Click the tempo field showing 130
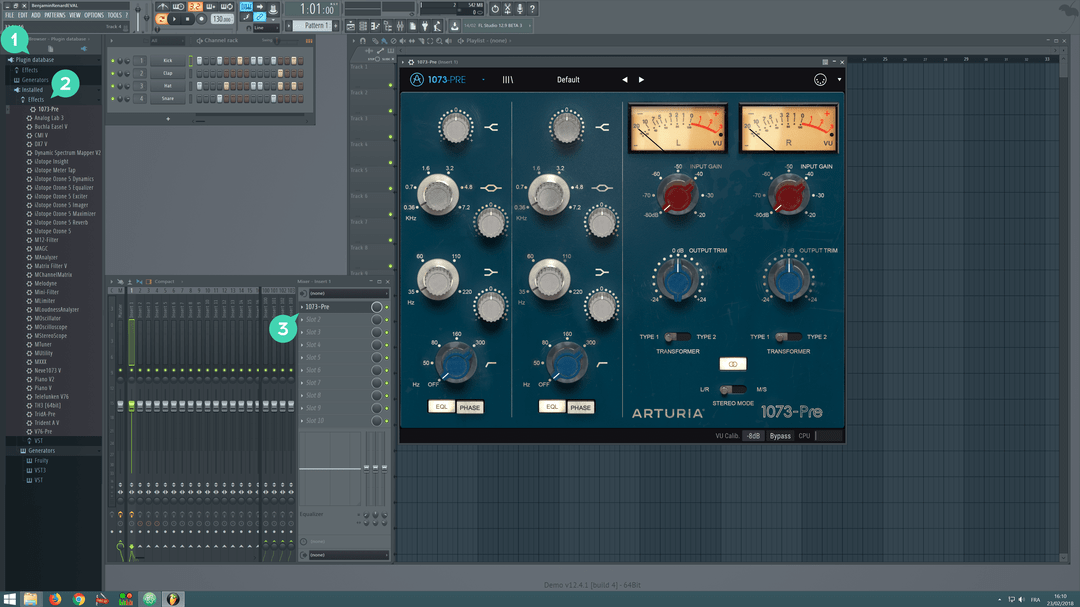The image size is (1080, 607). [x=222, y=19]
